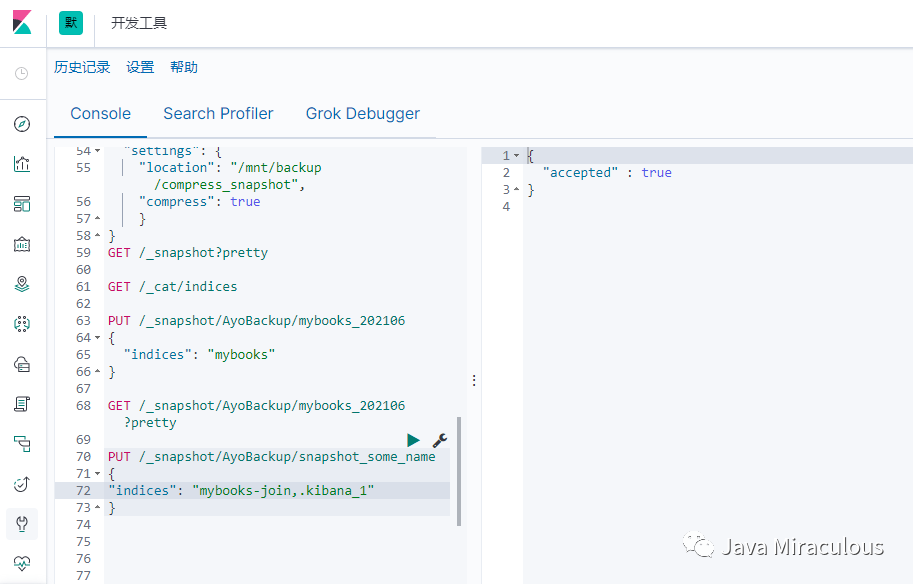Open the wrench request options menu
The image size is (913, 584).
[439, 440]
